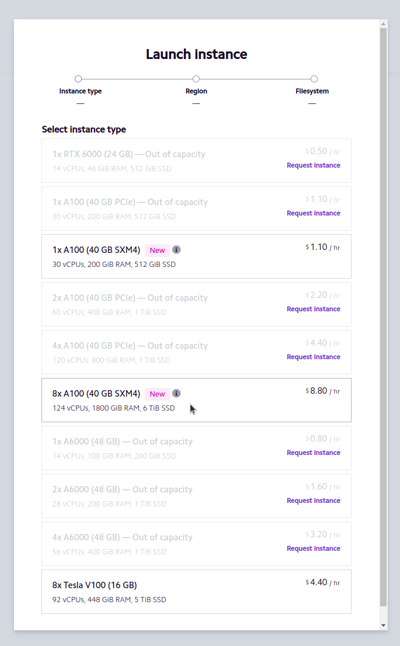Click the Filesystem step label
This screenshot has width=400, height=646.
coord(312,91)
